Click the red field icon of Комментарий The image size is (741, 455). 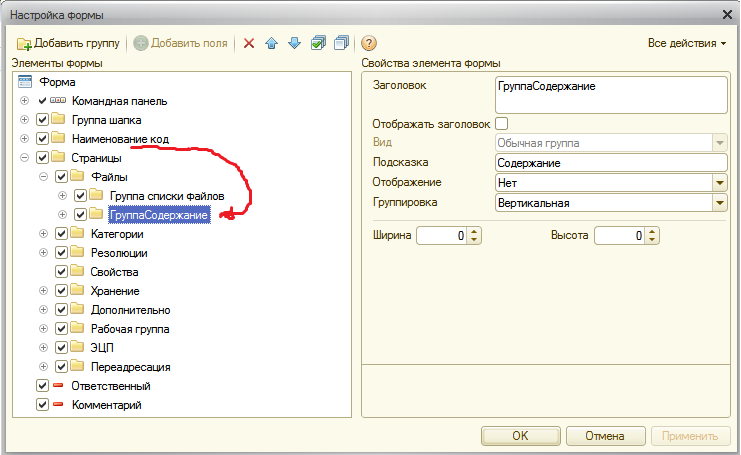click(58, 404)
